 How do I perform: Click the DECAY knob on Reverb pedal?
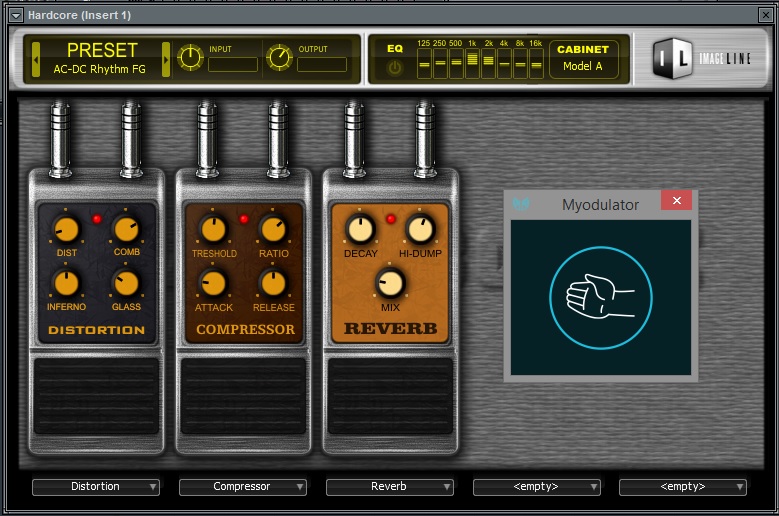pos(361,229)
